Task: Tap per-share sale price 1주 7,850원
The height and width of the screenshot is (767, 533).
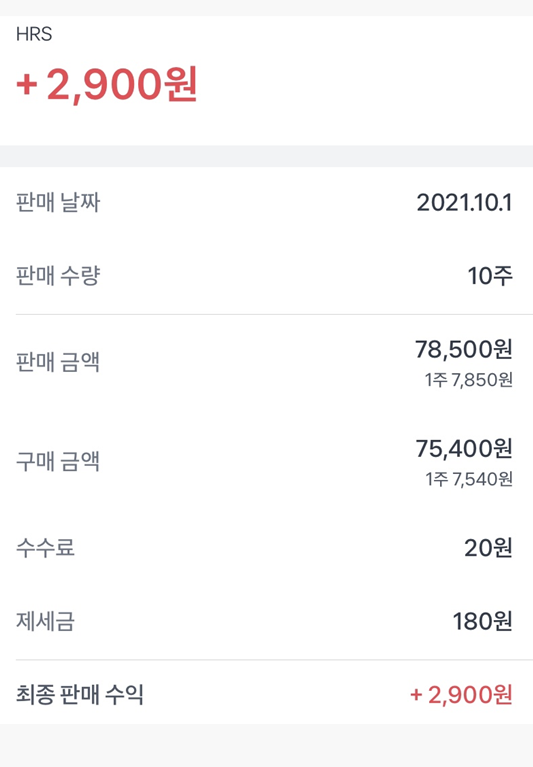Action: point(469,380)
